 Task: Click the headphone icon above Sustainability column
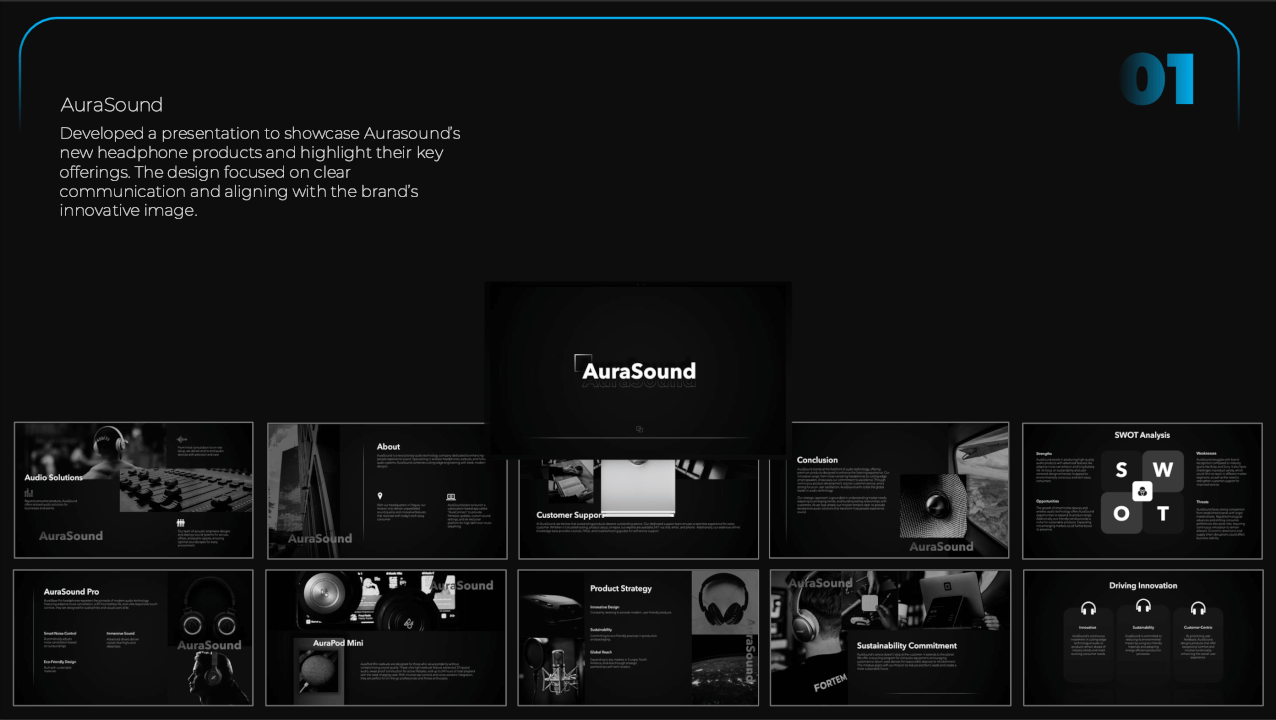(1143, 606)
